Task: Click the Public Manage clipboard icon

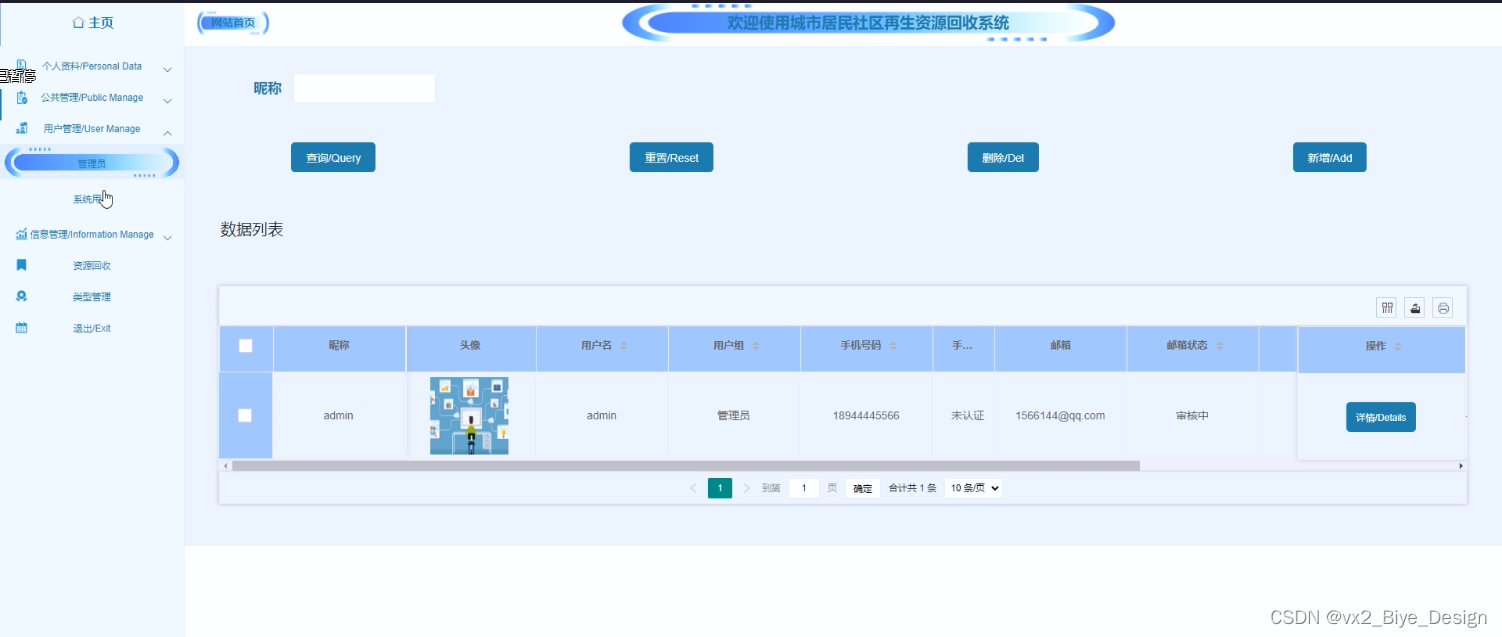Action: click(22, 98)
